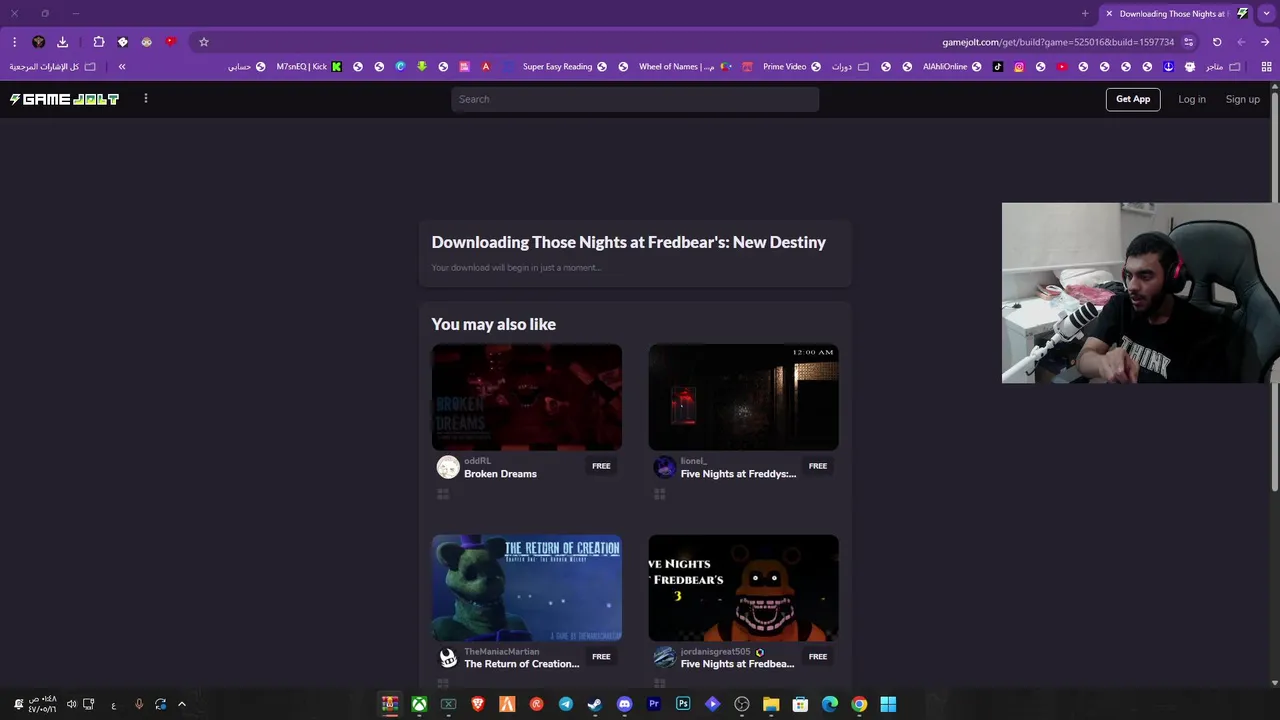Viewport: 1280px width, 720px height.
Task: Open the browser downloads icon
Action: coord(62,42)
